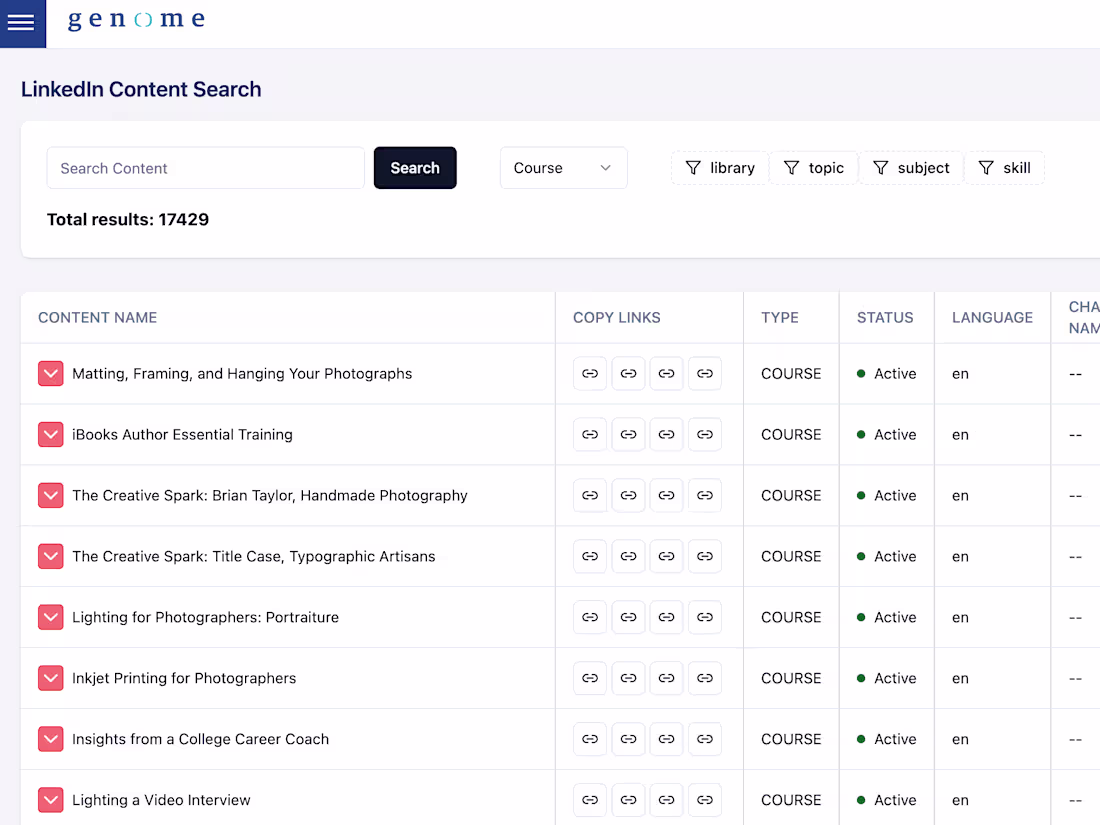This screenshot has width=1100, height=825.
Task: Open the library filter
Action: [x=720, y=168]
